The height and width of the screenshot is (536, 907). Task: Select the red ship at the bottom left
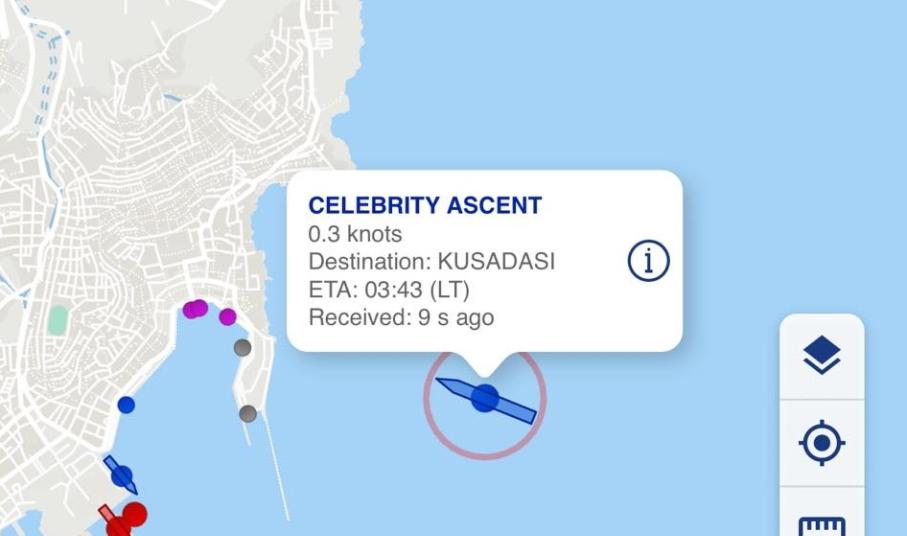(x=111, y=520)
